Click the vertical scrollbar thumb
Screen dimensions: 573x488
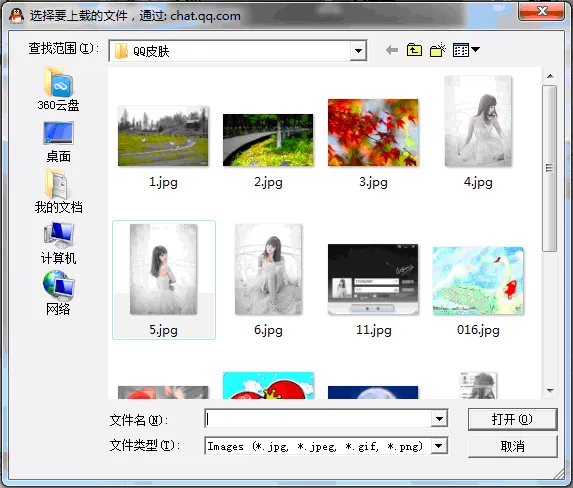(x=550, y=168)
